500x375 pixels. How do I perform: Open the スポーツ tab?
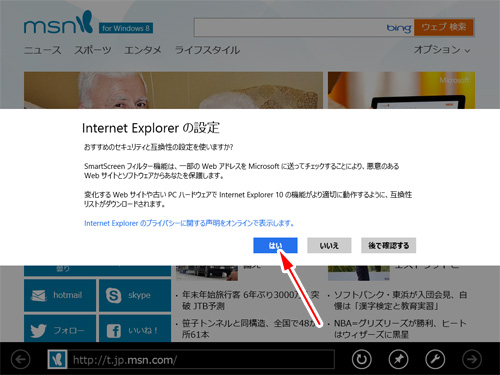tap(93, 50)
